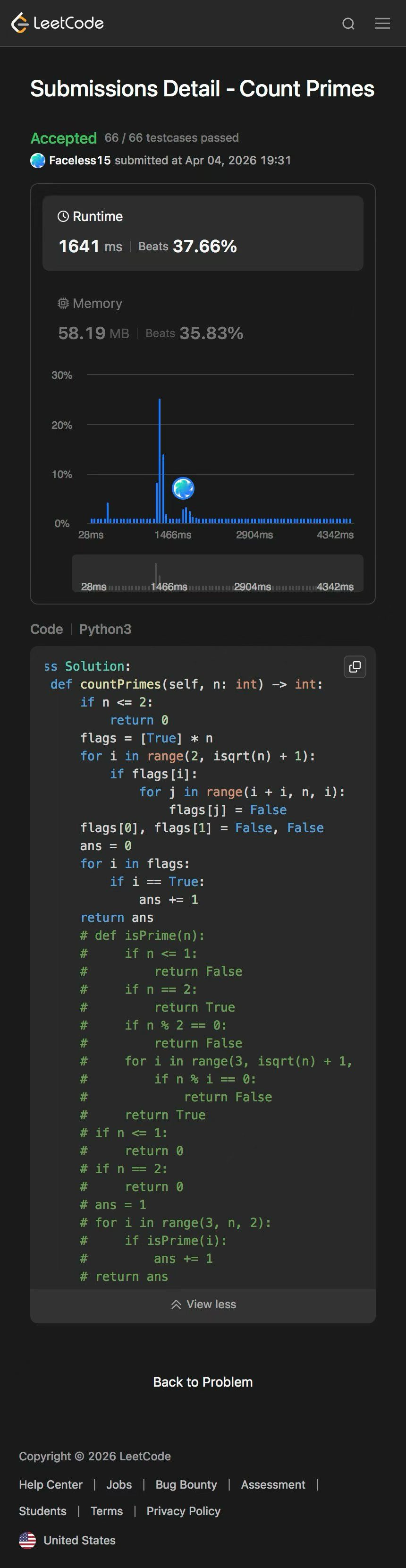This screenshot has width=406, height=1568.
Task: Click 'Copyright © 2026 LeetCode' text
Action: pyautogui.click(x=95, y=1456)
